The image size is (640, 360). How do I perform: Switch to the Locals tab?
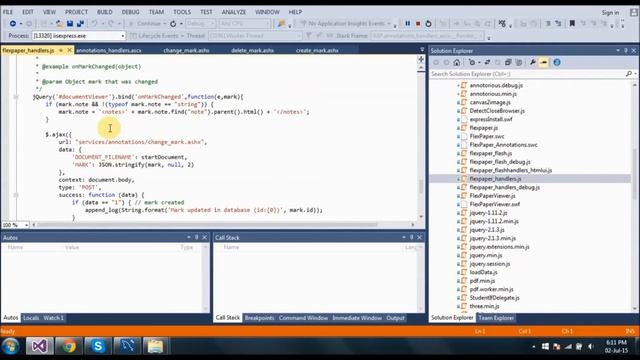(31, 318)
